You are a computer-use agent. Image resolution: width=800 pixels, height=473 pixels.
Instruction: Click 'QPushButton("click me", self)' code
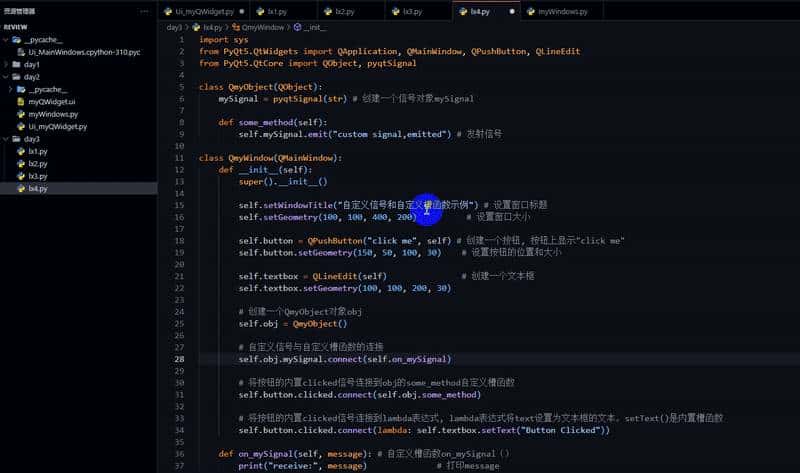[x=379, y=241]
